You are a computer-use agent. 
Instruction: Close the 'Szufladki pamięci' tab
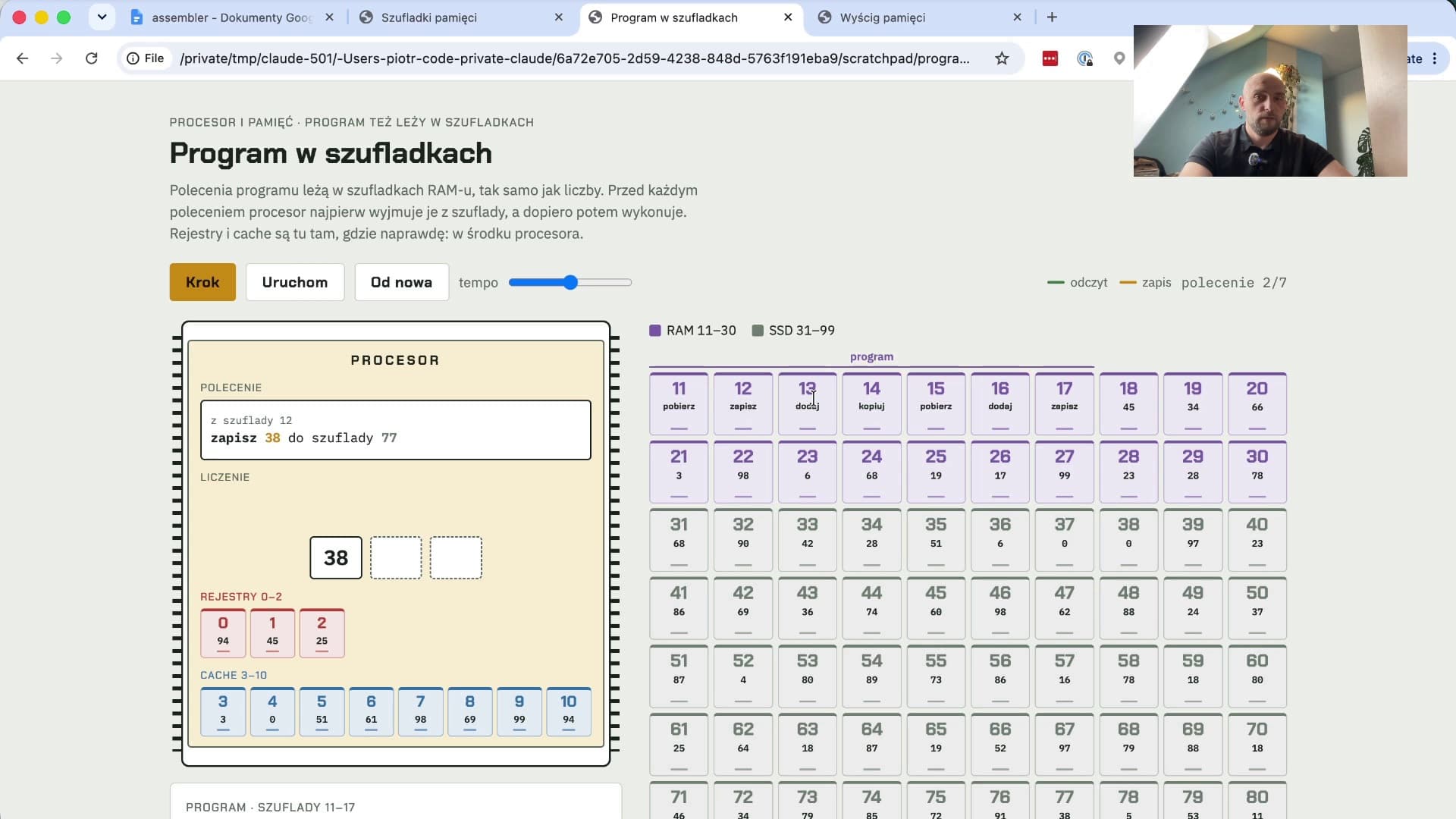(559, 17)
